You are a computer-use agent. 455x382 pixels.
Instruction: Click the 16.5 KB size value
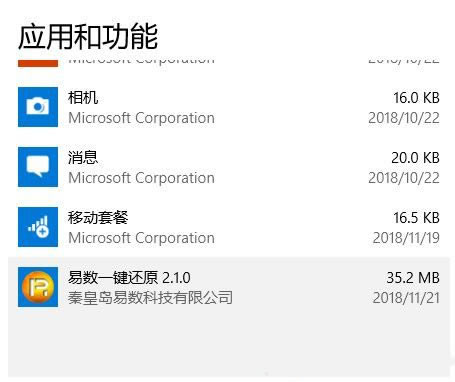[416, 218]
